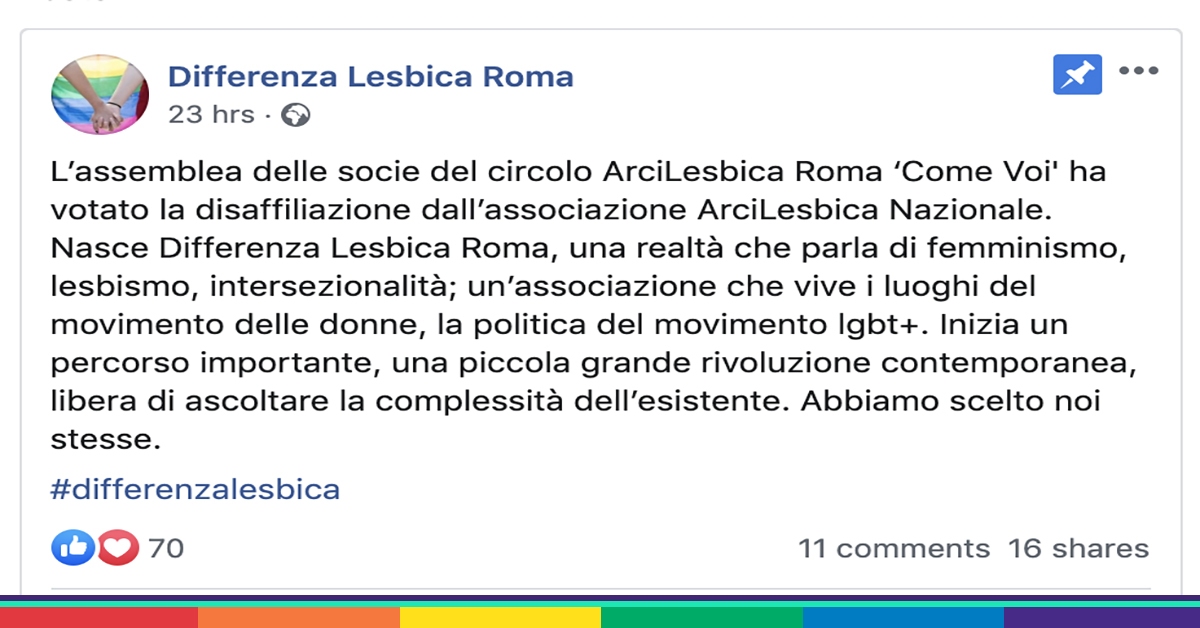Select the yellow rainbow stripe segment
The image size is (1200, 628).
point(500,617)
